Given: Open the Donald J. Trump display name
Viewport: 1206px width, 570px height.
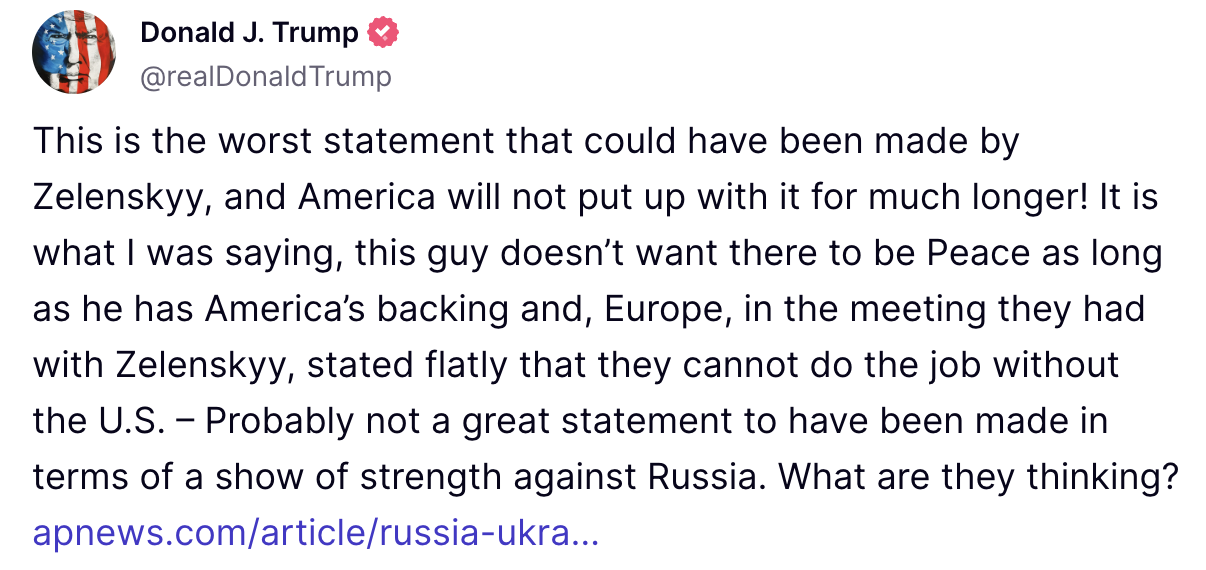Looking at the screenshot, I should click(x=249, y=33).
